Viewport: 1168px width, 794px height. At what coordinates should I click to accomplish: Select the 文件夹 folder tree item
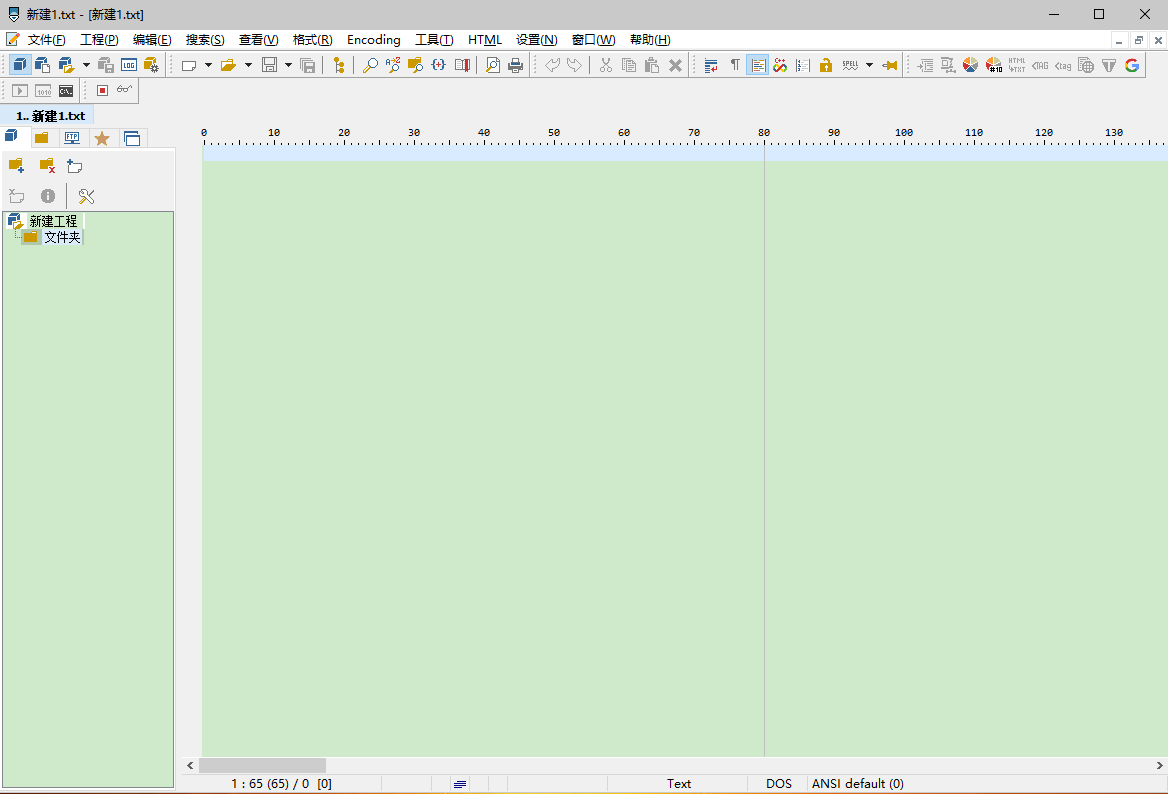click(62, 237)
